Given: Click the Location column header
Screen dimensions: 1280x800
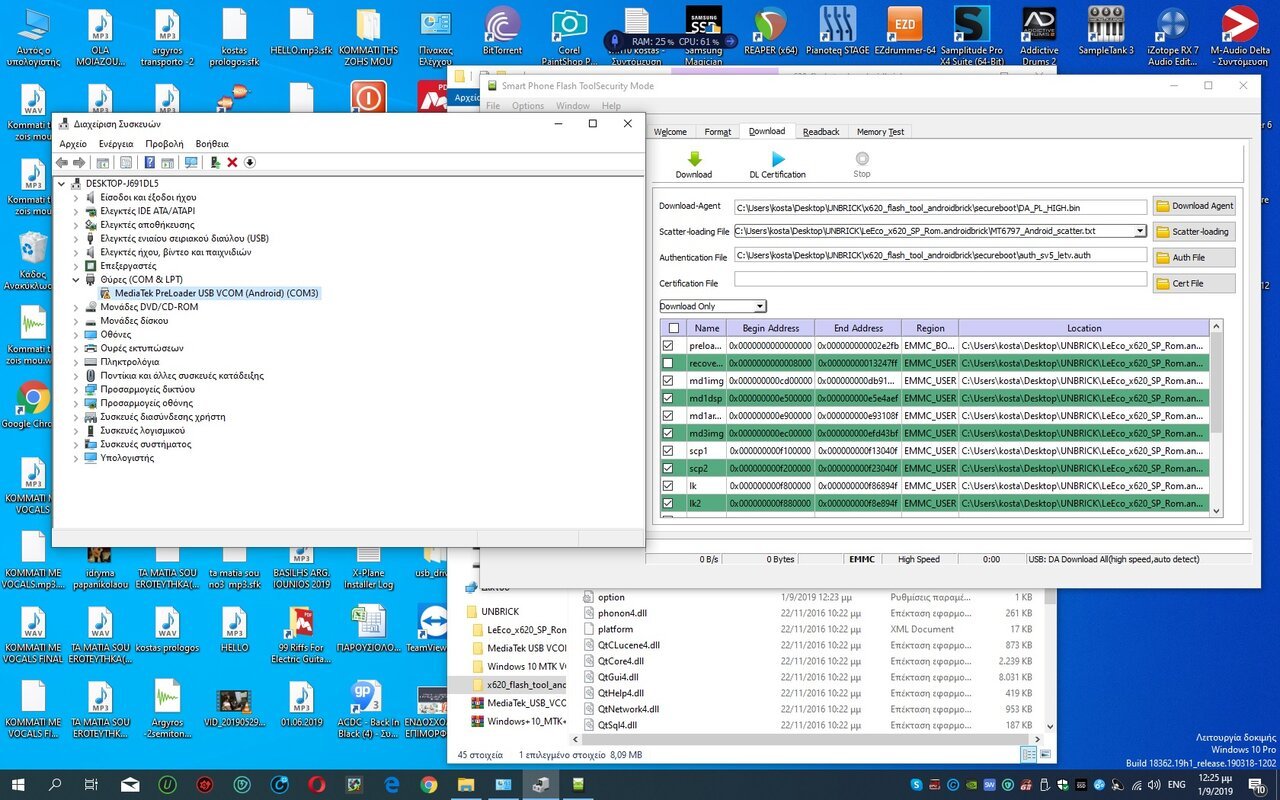Looking at the screenshot, I should [x=1083, y=328].
